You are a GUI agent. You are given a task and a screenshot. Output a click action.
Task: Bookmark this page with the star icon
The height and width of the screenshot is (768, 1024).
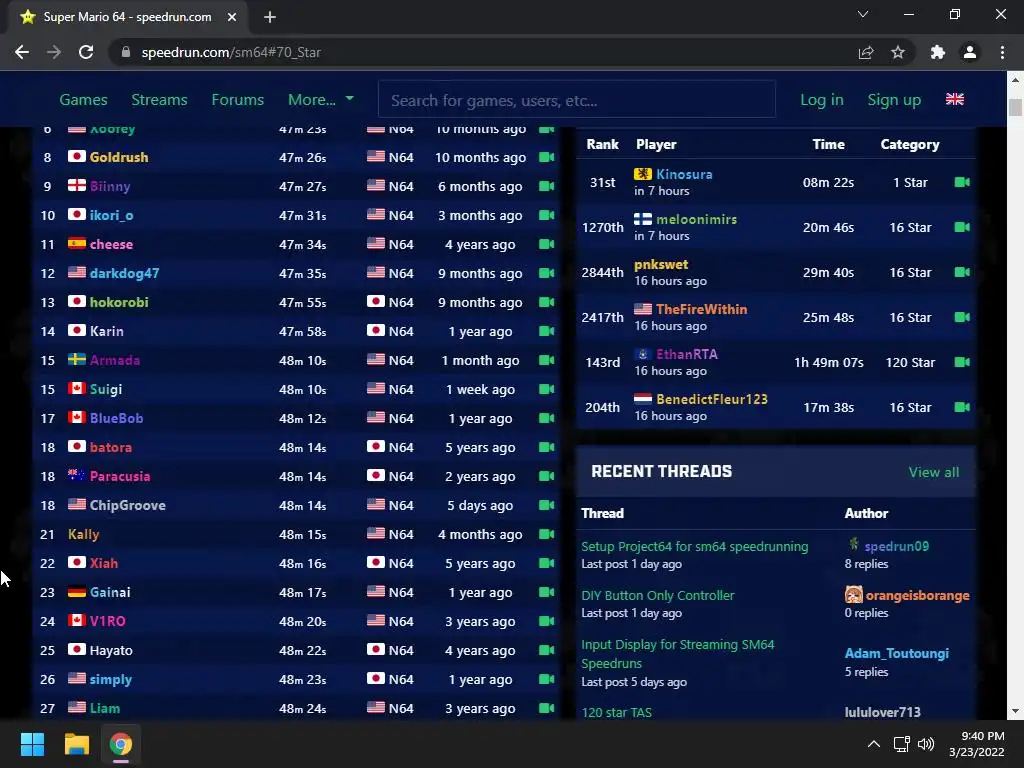coord(898,52)
